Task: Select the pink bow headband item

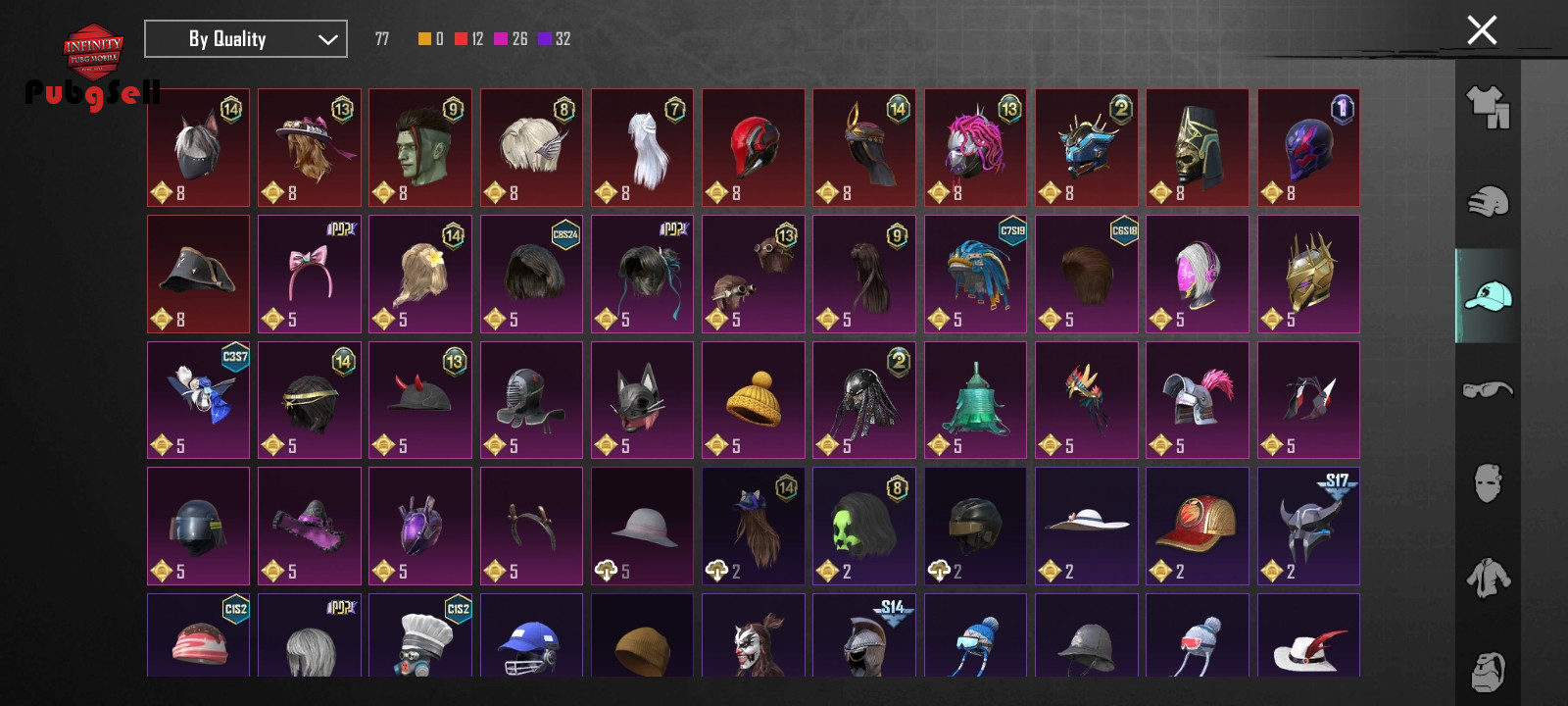Action: [x=310, y=275]
